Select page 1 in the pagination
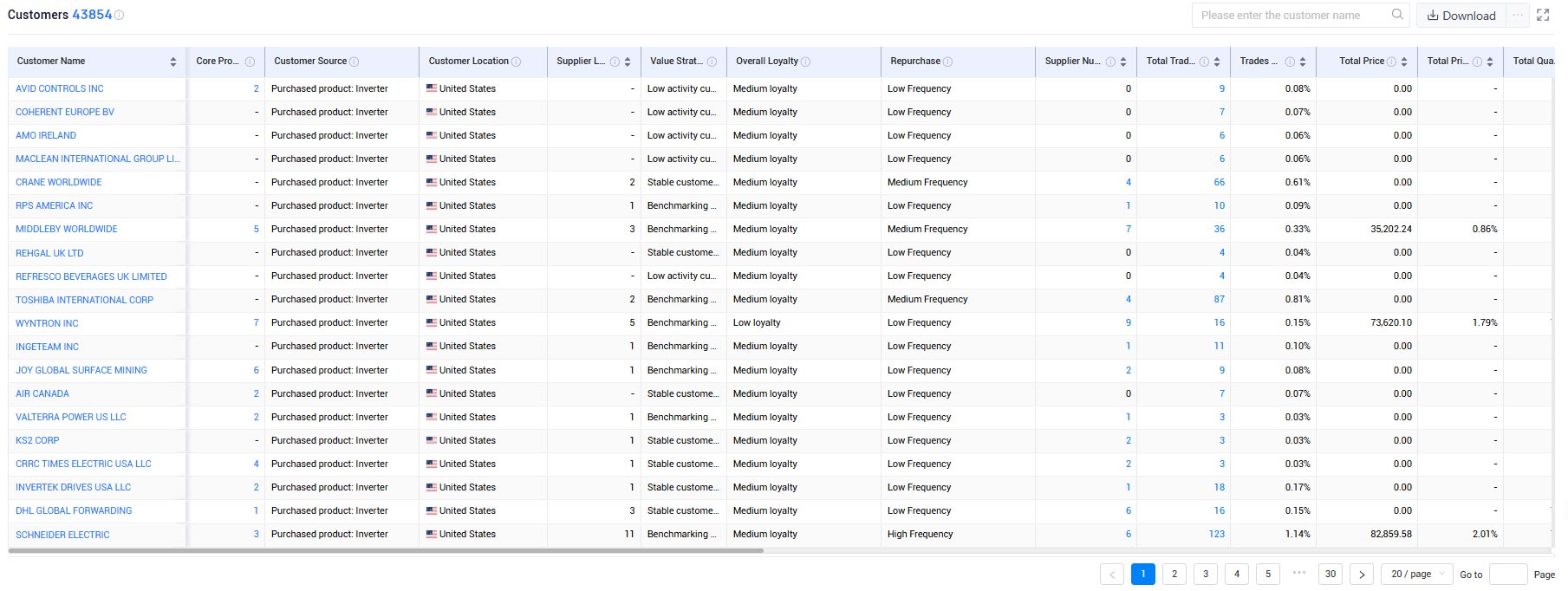The image size is (1568, 591). 1143,575
